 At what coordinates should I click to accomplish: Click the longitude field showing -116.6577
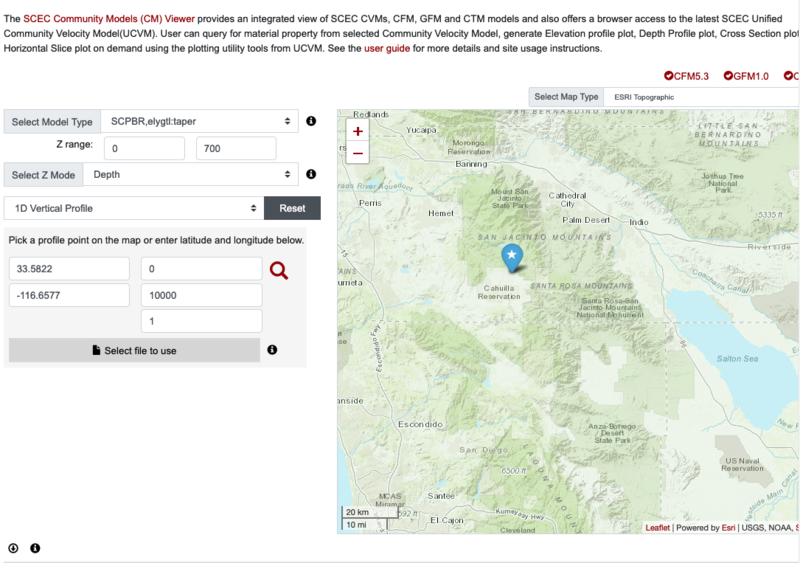click(x=69, y=296)
